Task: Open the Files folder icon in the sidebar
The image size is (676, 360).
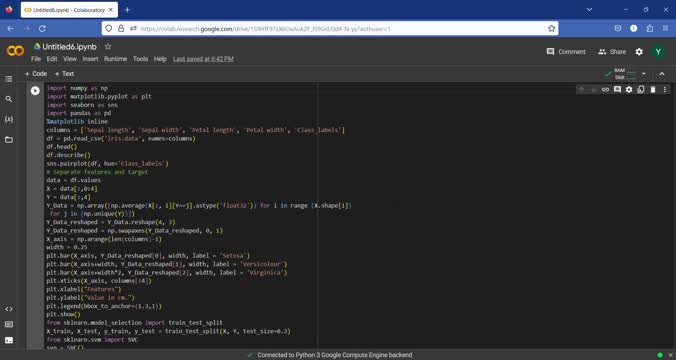Action: [x=9, y=140]
